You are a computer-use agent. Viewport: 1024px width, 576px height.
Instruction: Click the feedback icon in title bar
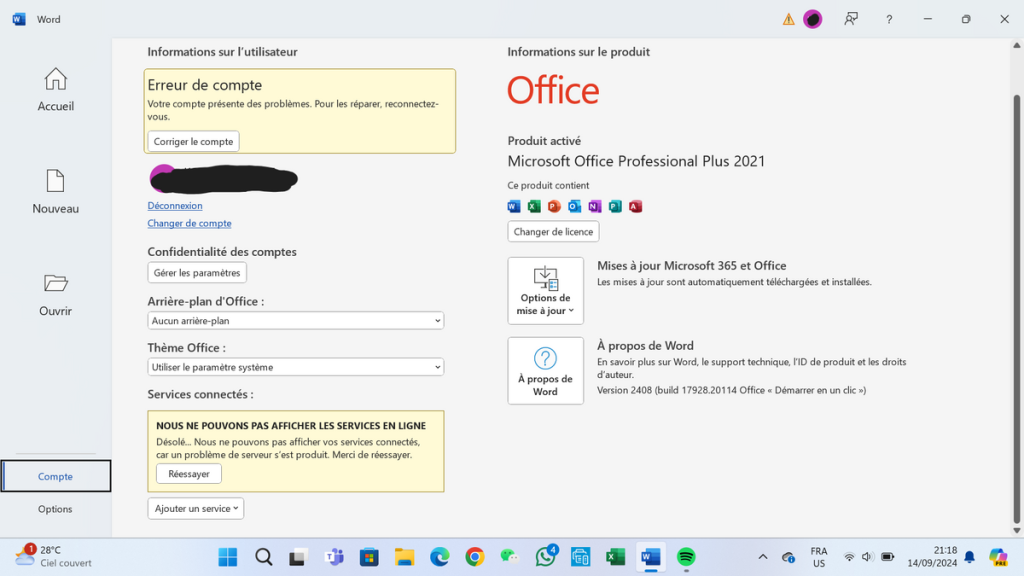[851, 19]
